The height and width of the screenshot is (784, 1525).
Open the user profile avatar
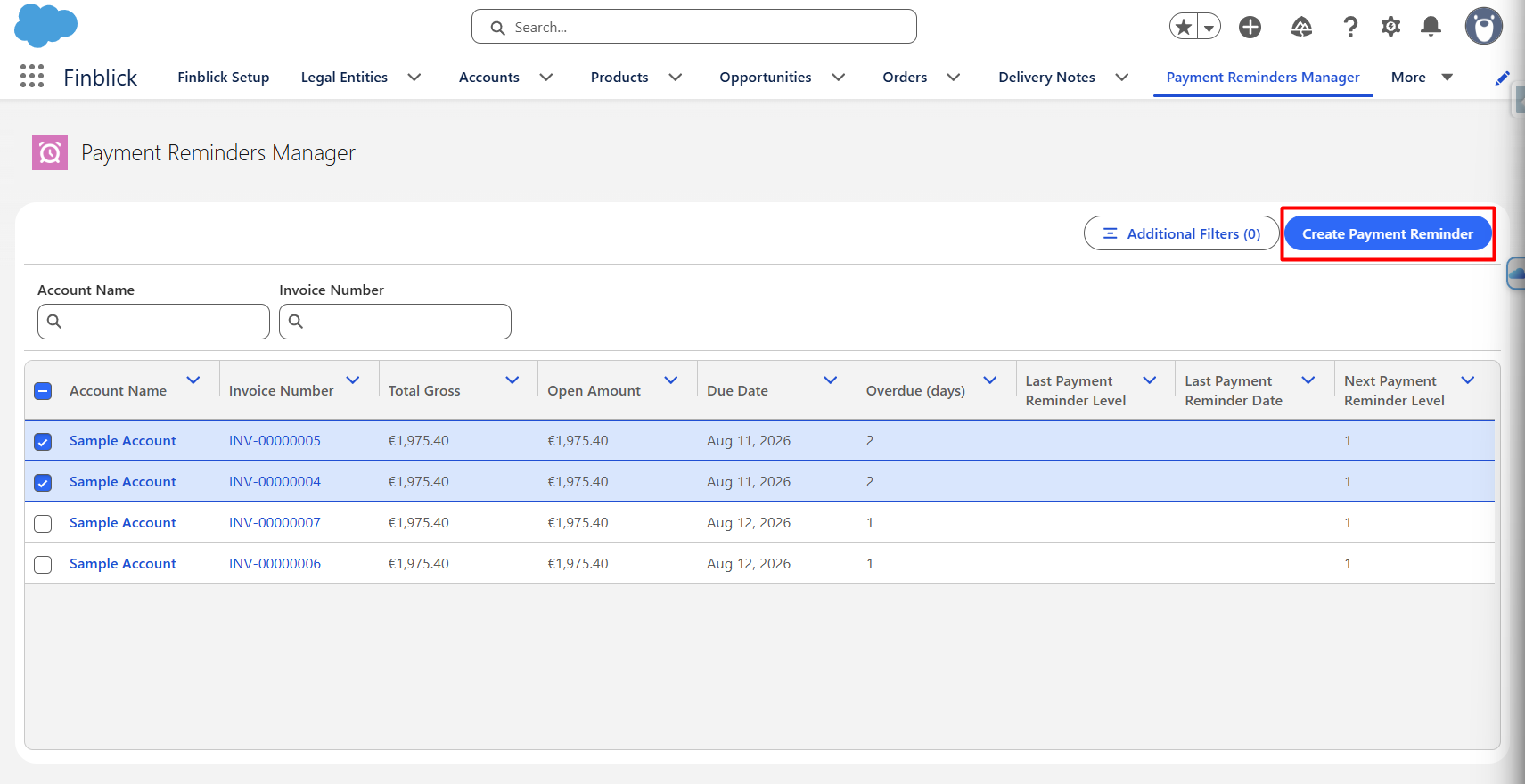1484,27
